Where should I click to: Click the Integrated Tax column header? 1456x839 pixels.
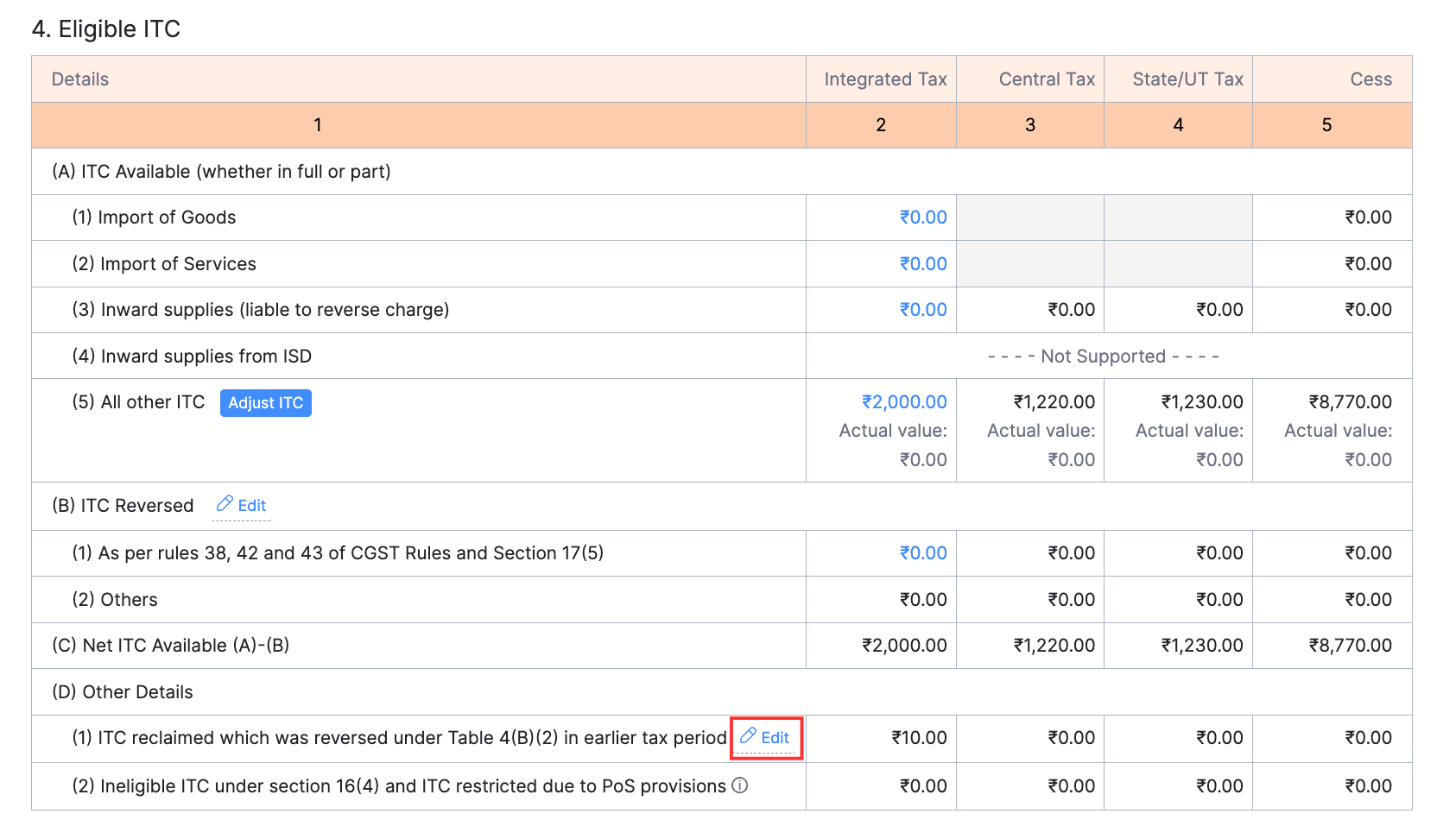(x=885, y=79)
